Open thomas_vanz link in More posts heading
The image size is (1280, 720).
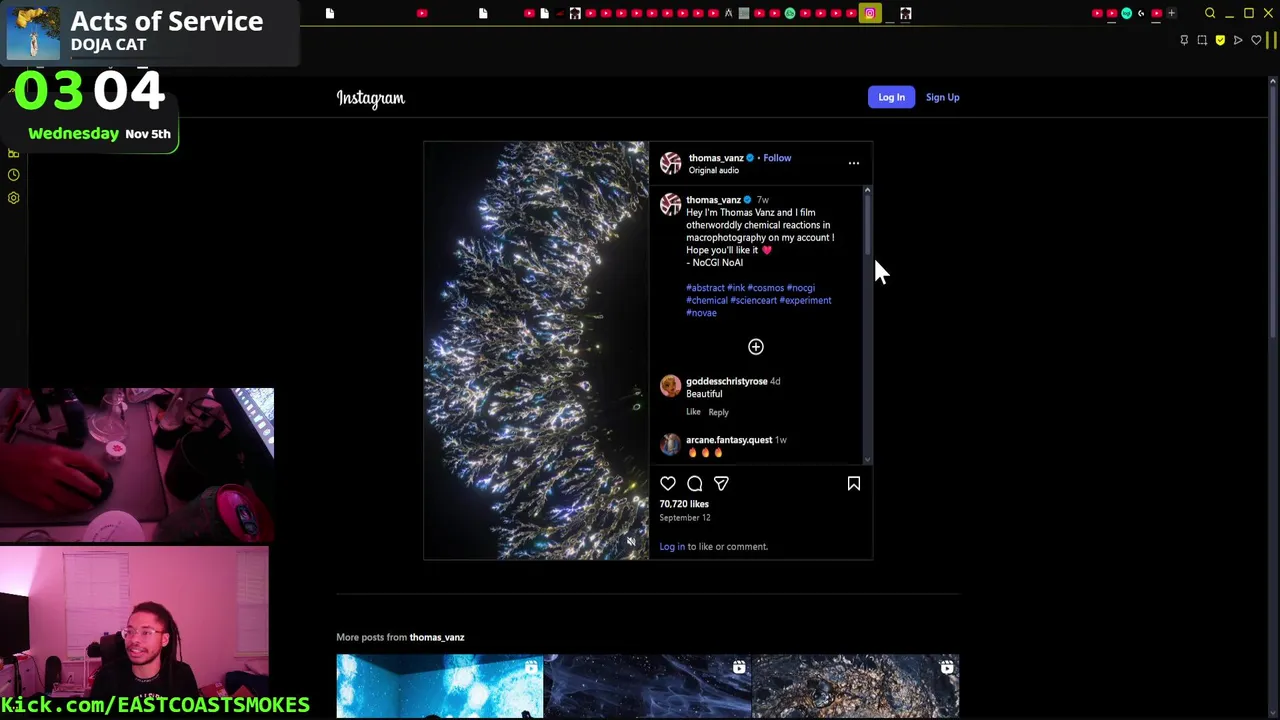437,638
